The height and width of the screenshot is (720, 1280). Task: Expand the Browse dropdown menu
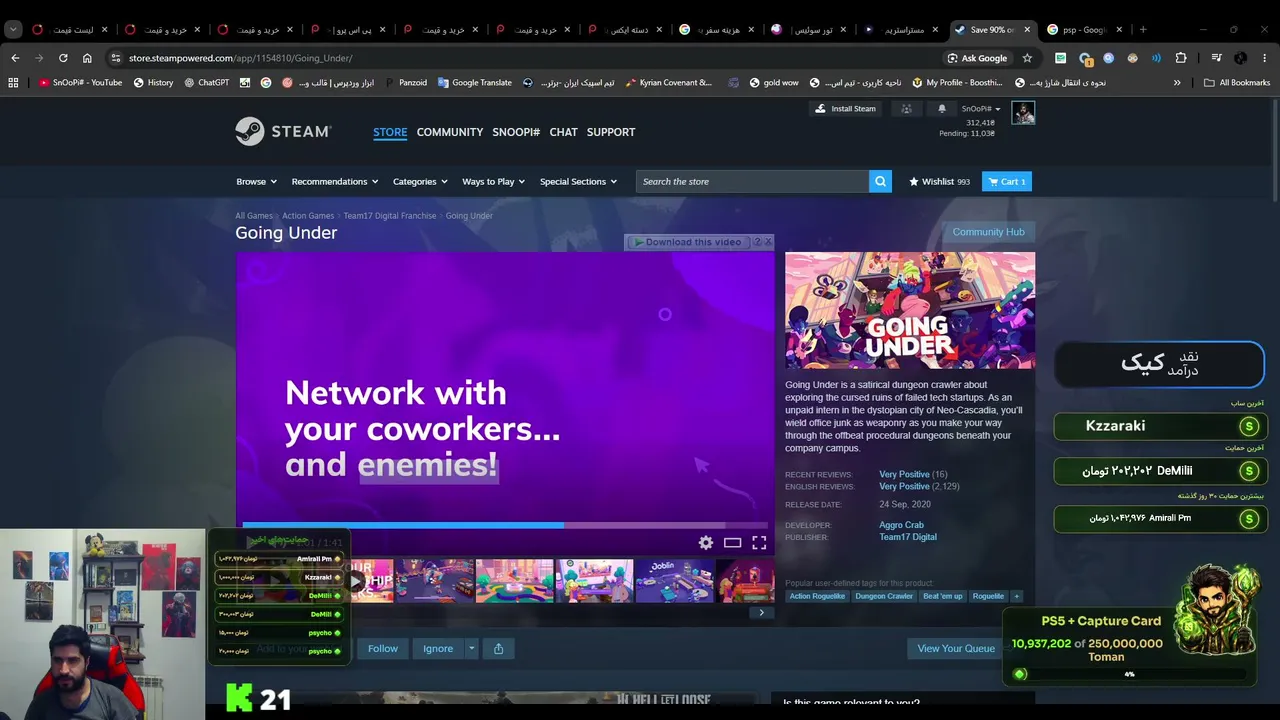[257, 181]
